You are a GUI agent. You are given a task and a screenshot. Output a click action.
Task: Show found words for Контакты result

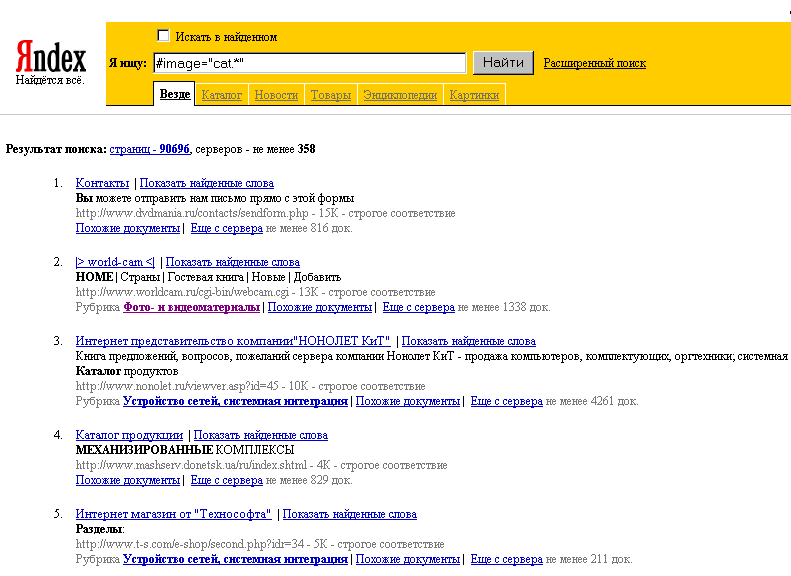tap(207, 183)
